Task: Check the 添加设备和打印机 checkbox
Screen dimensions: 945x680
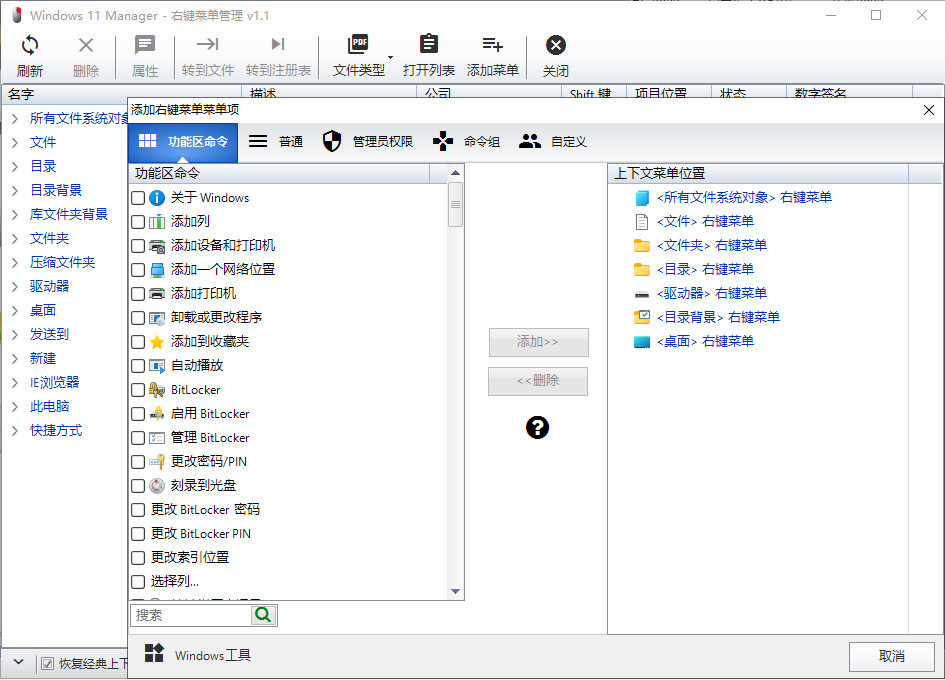Action: pyautogui.click(x=138, y=246)
